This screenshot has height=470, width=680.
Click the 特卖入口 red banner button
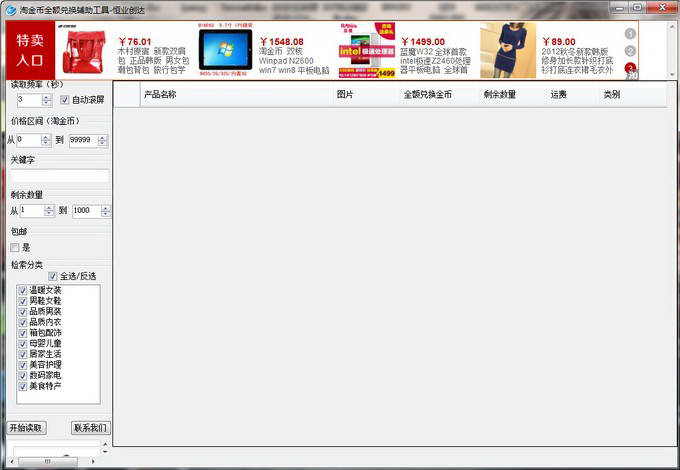30,51
